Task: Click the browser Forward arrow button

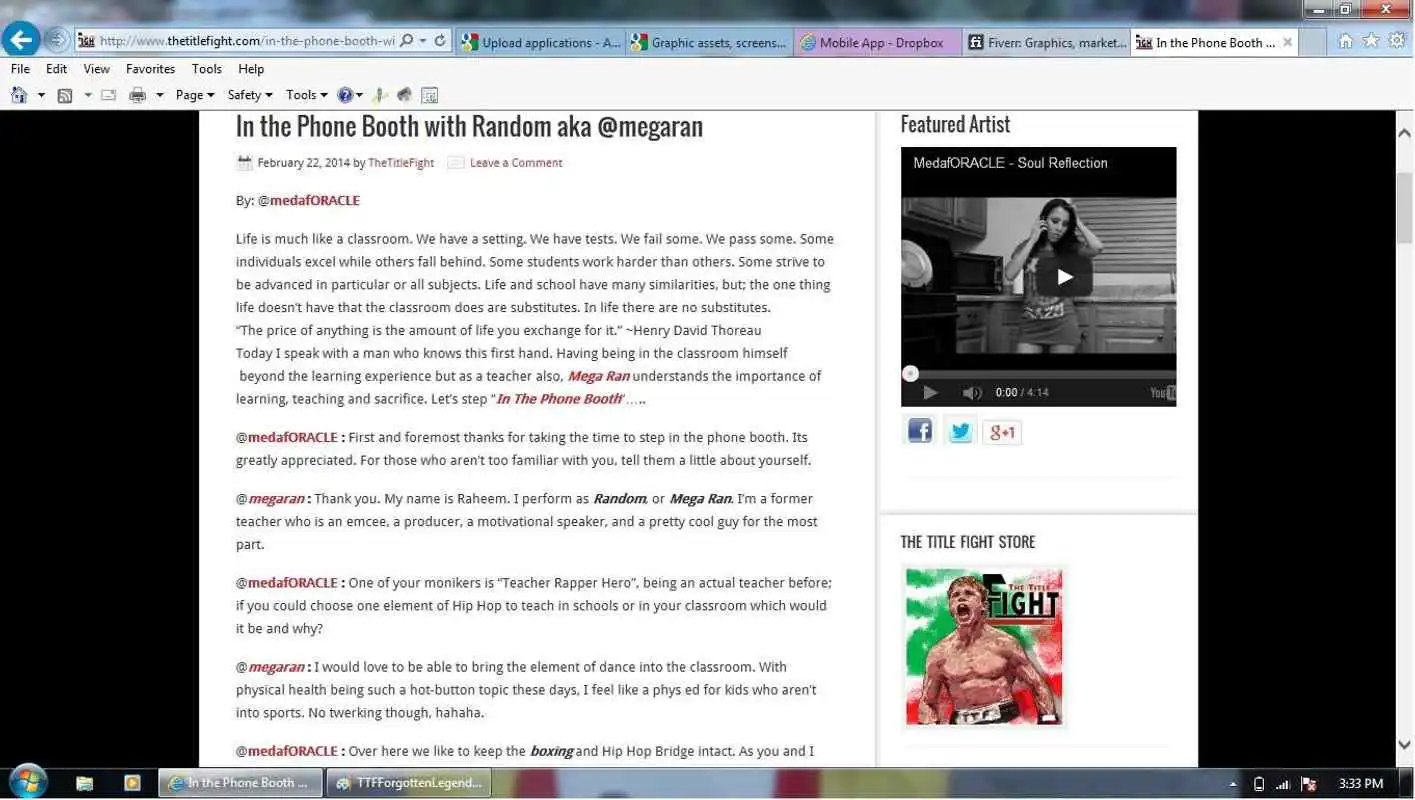Action: (57, 40)
